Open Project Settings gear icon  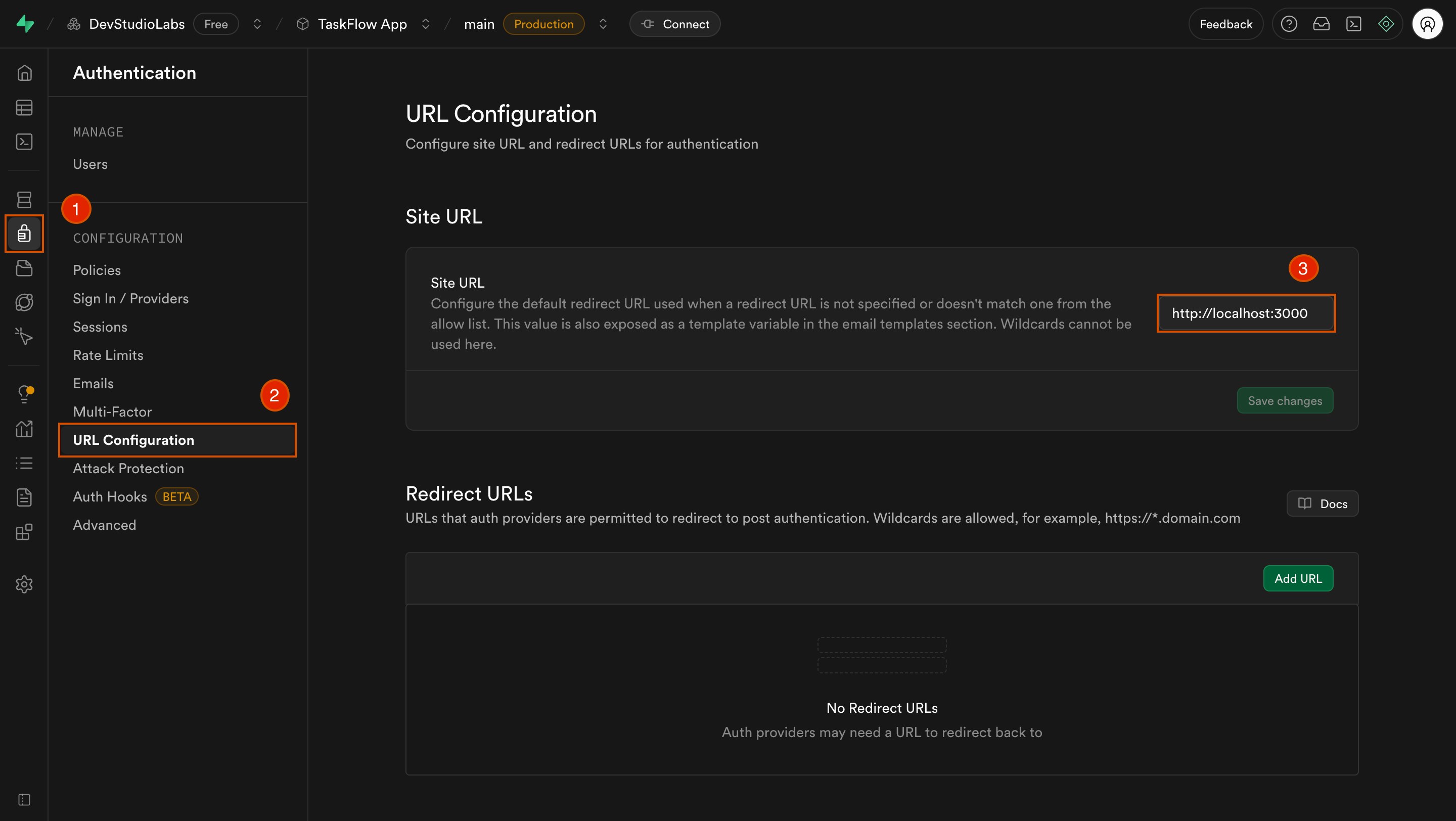(x=24, y=584)
